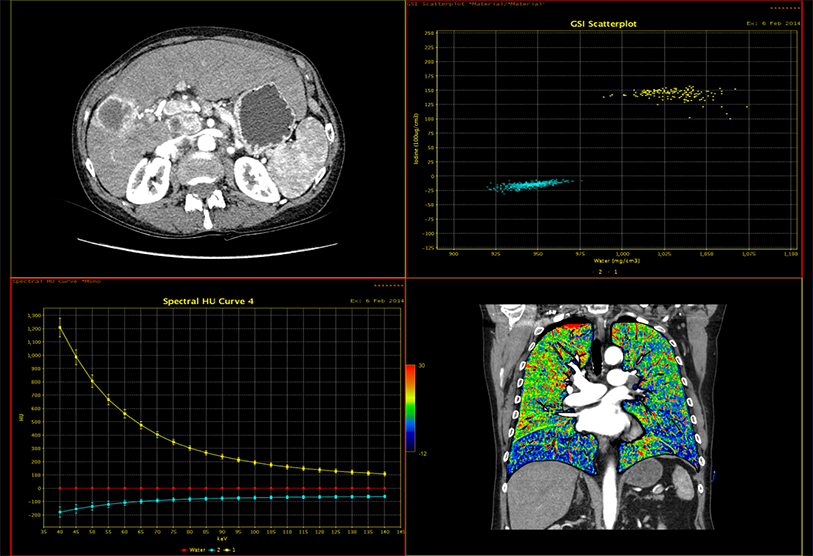Click the yellow scatterplot point cluster

(x=674, y=94)
